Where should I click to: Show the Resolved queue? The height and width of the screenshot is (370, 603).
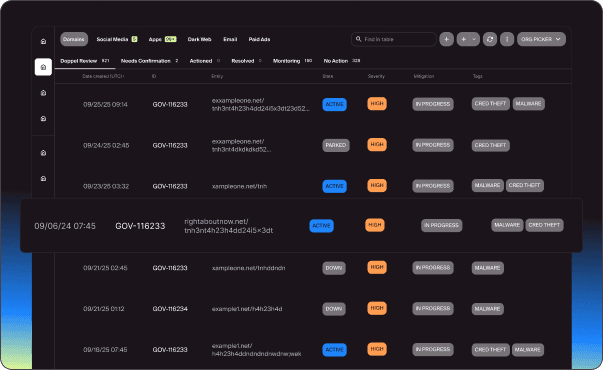[247, 61]
